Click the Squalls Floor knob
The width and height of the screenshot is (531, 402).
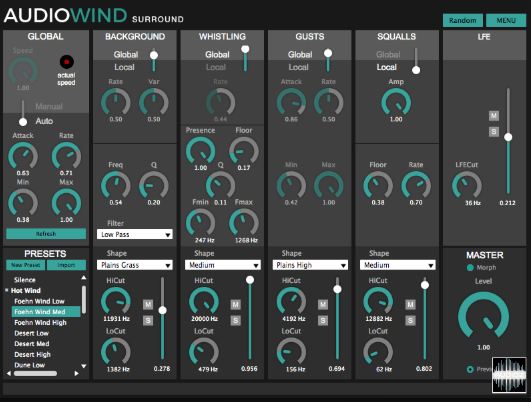coord(378,185)
